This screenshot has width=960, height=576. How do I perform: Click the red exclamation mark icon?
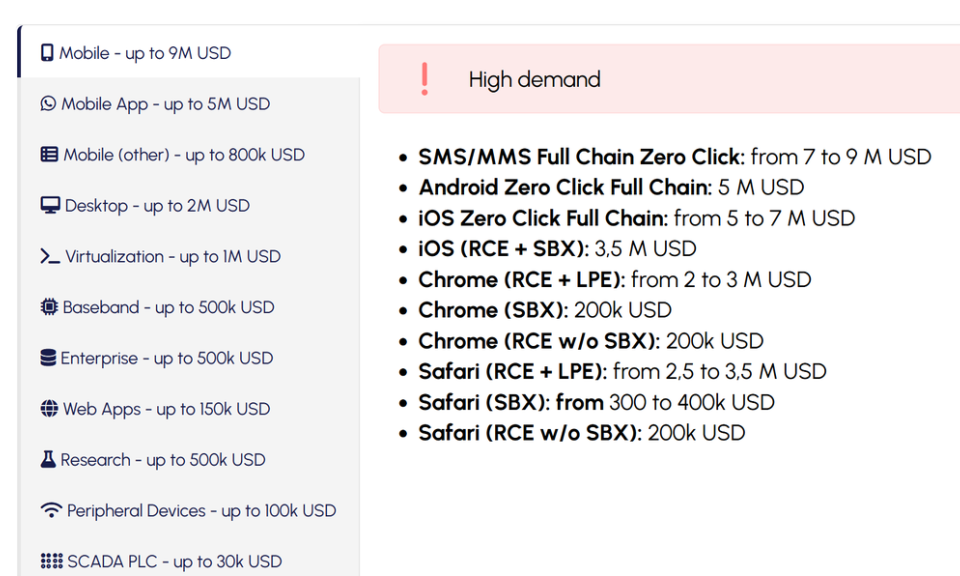point(425,79)
